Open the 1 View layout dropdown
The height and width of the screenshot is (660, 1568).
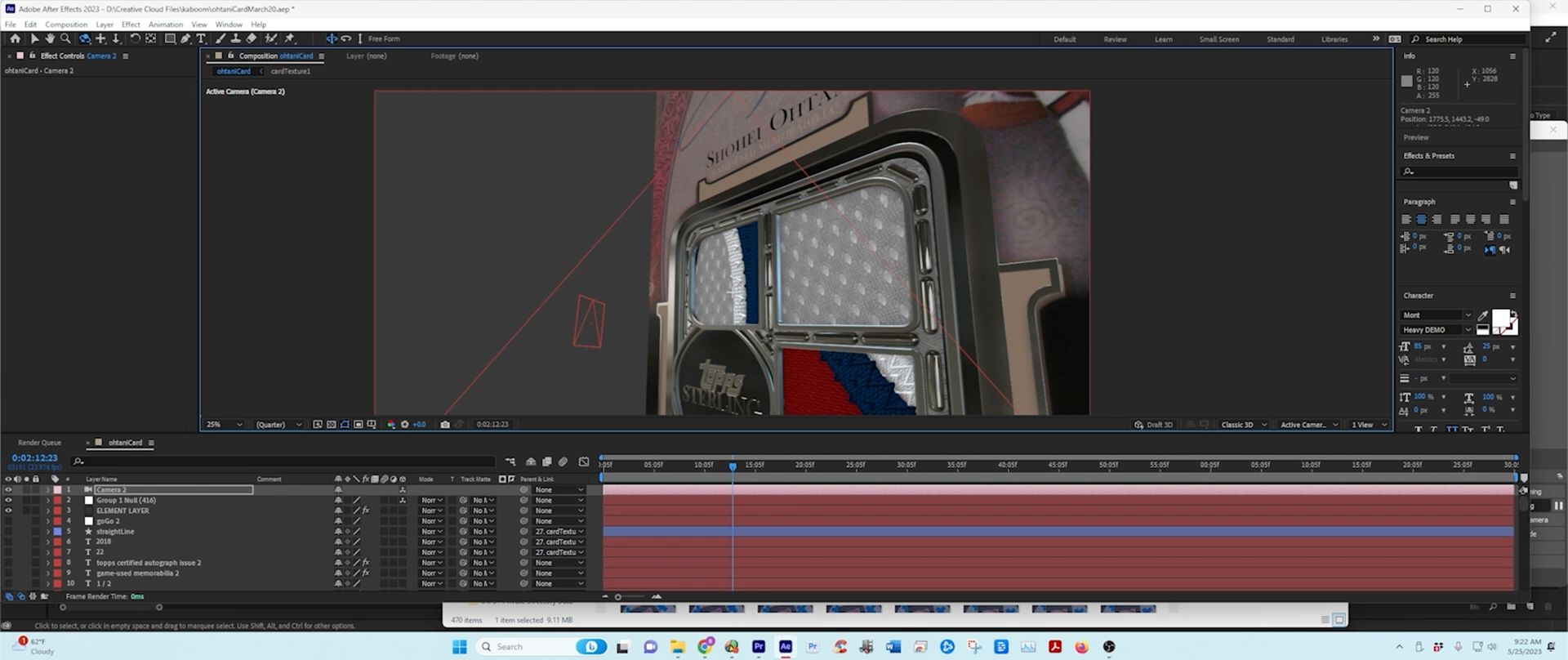tap(1369, 425)
